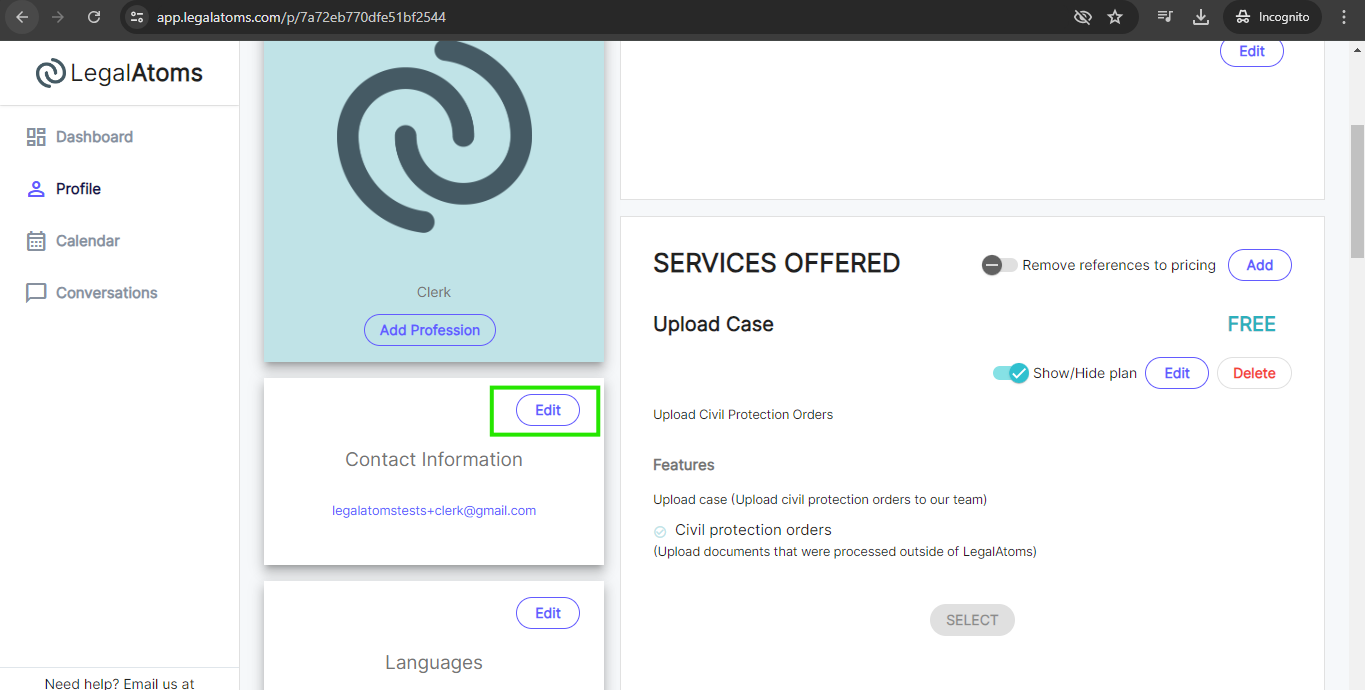Add a new service offered
The image size is (1365, 690).
click(1260, 265)
